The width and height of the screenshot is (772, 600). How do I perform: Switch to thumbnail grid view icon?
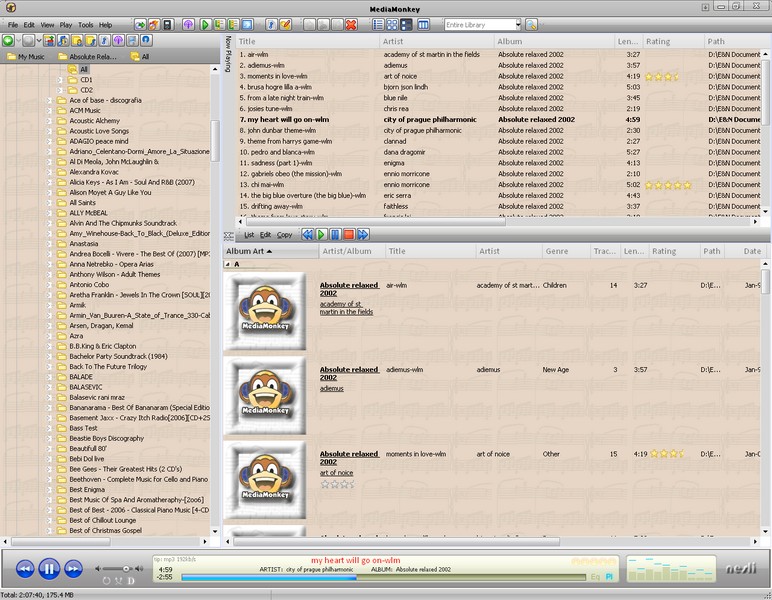[x=392, y=25]
